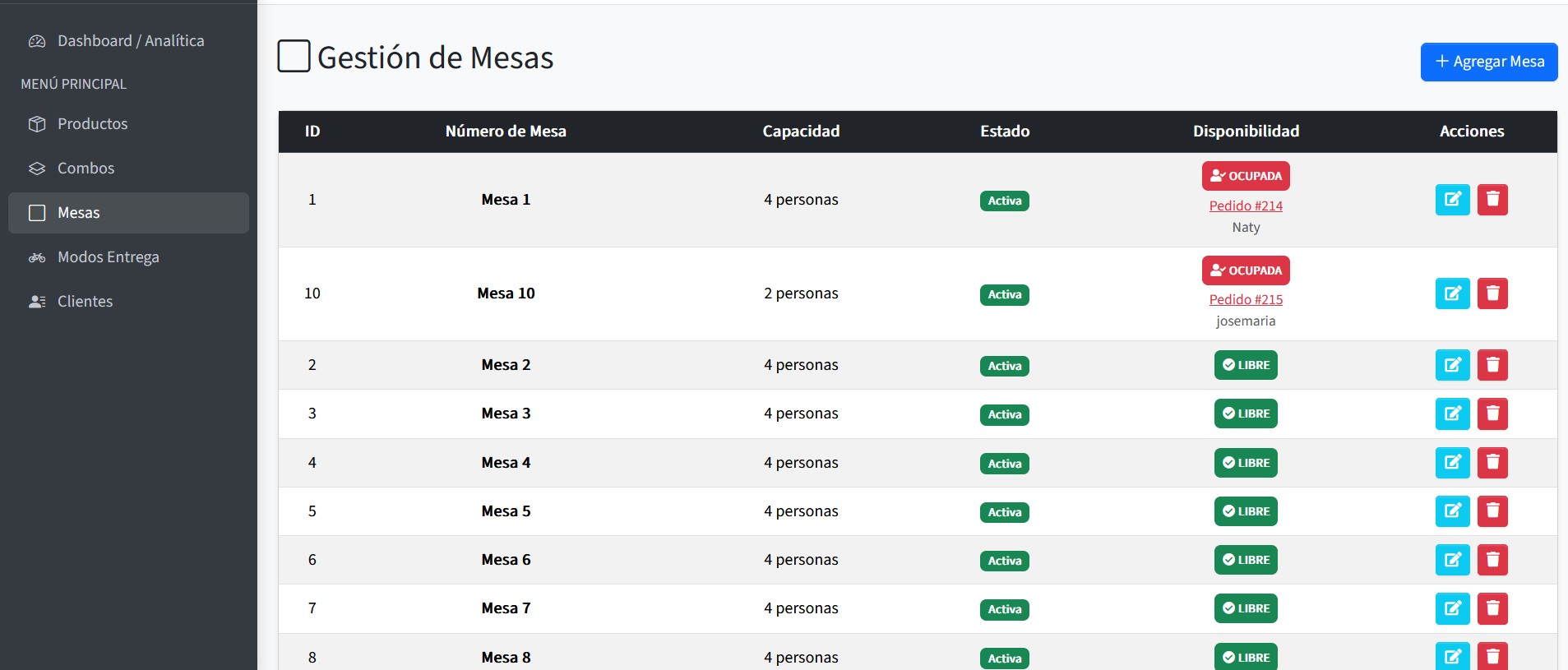Delete Mesa 2 using the trash icon
The image size is (1568, 670).
point(1492,365)
